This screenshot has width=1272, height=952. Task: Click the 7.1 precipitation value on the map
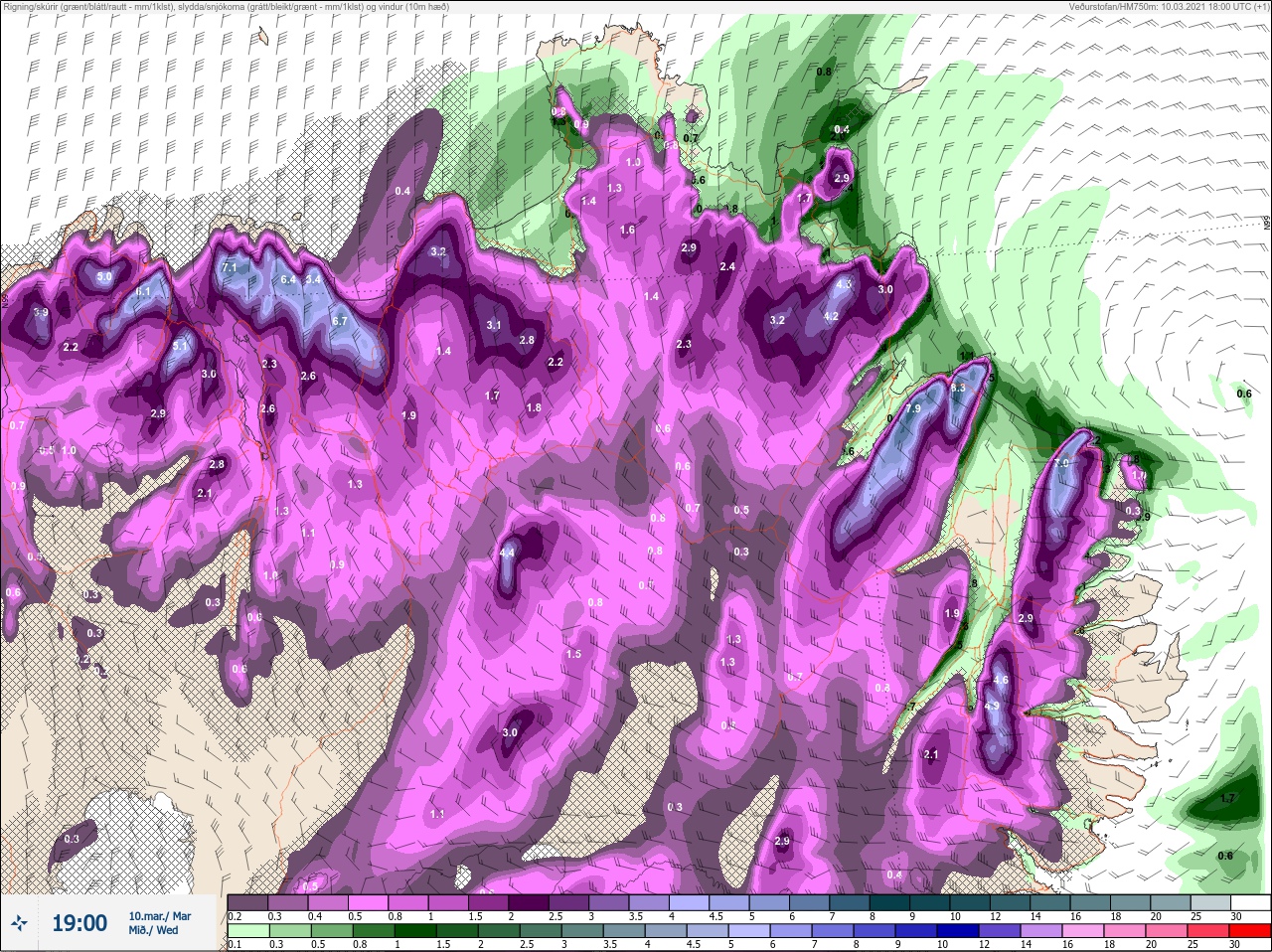(x=230, y=268)
